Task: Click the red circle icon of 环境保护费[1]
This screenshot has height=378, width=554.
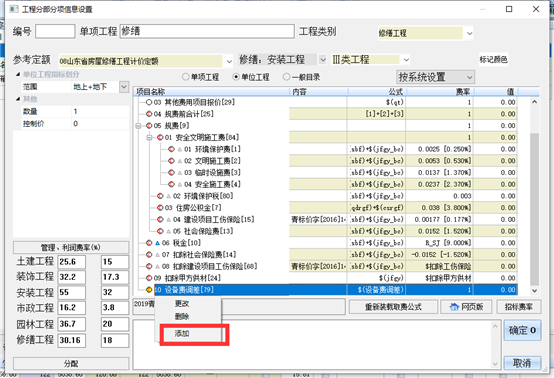Action: click(171, 149)
